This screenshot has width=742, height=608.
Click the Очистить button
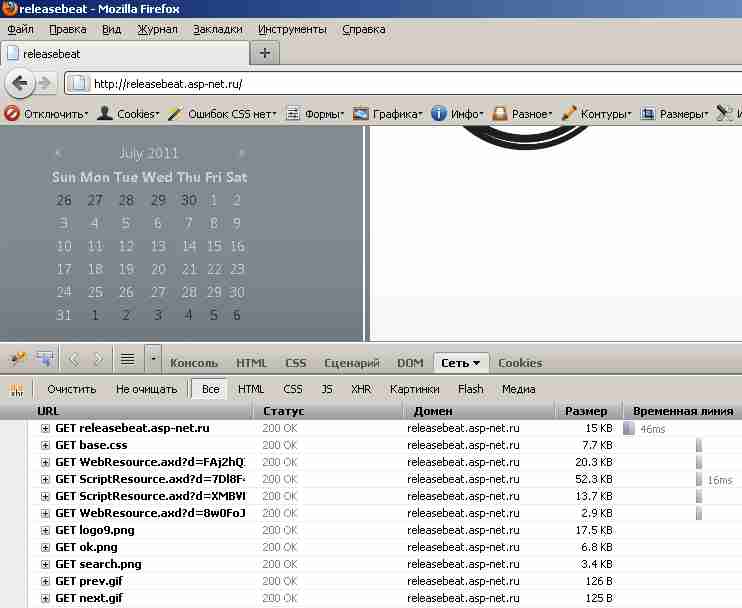71,389
